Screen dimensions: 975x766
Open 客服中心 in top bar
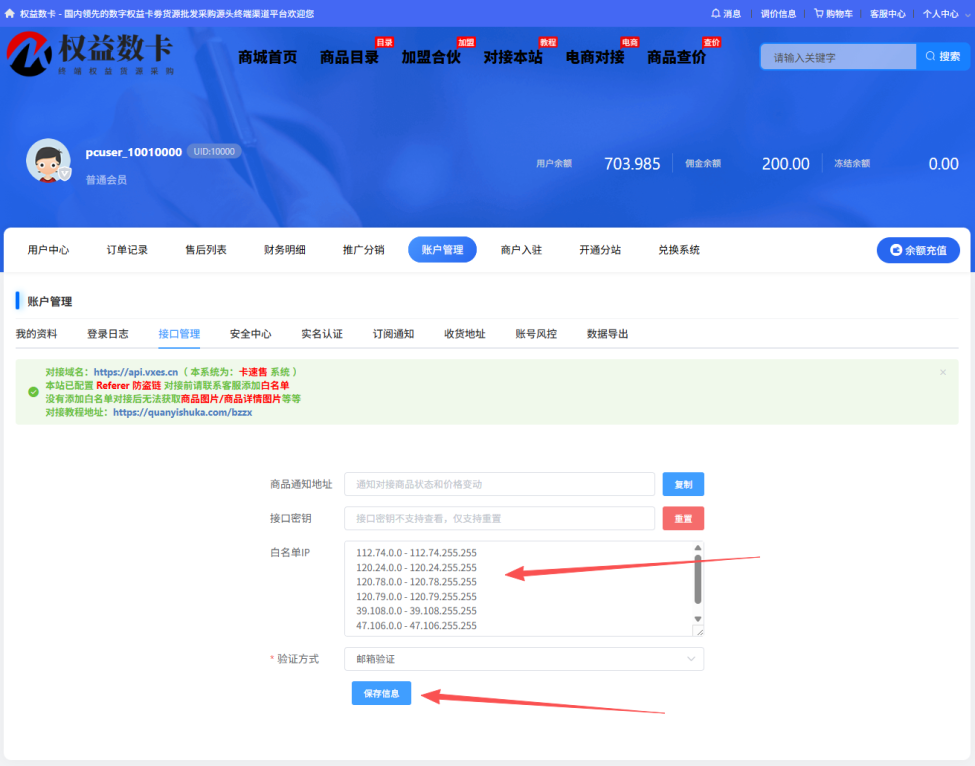887,14
